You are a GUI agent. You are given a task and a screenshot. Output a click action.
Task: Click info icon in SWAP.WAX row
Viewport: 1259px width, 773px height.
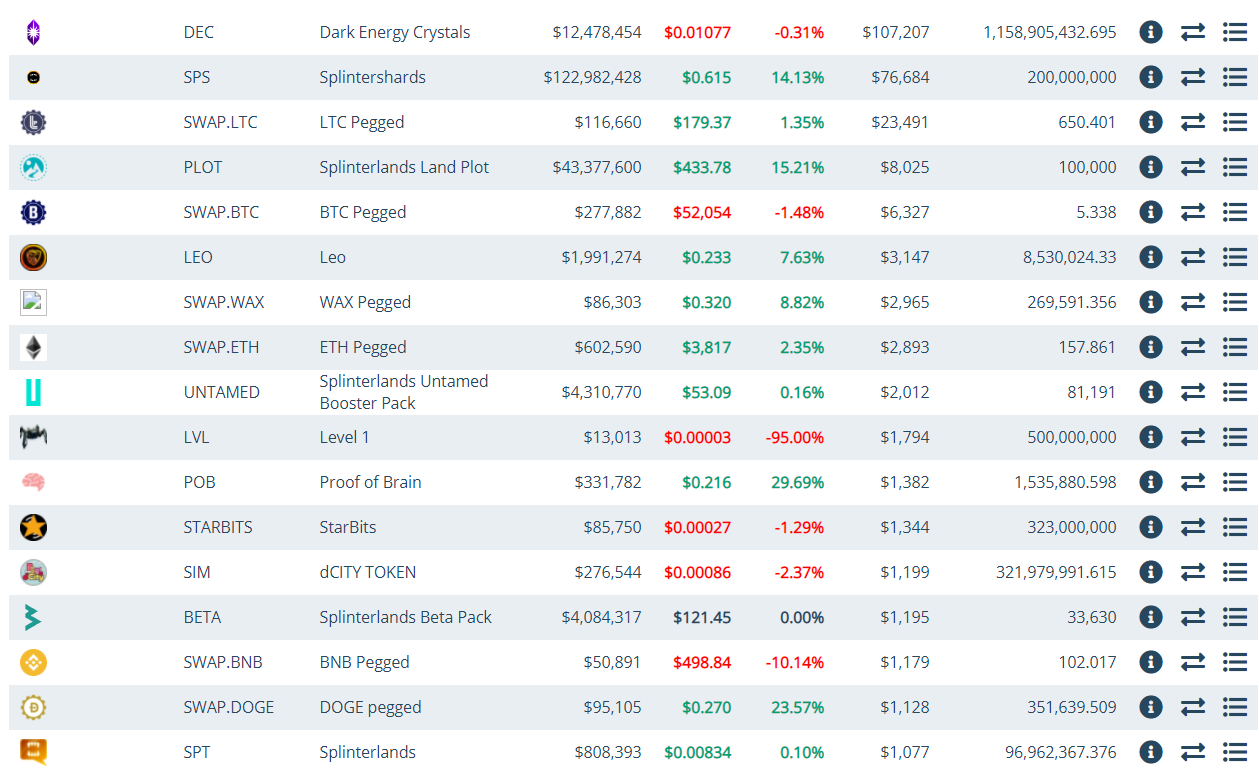pyautogui.click(x=1151, y=302)
